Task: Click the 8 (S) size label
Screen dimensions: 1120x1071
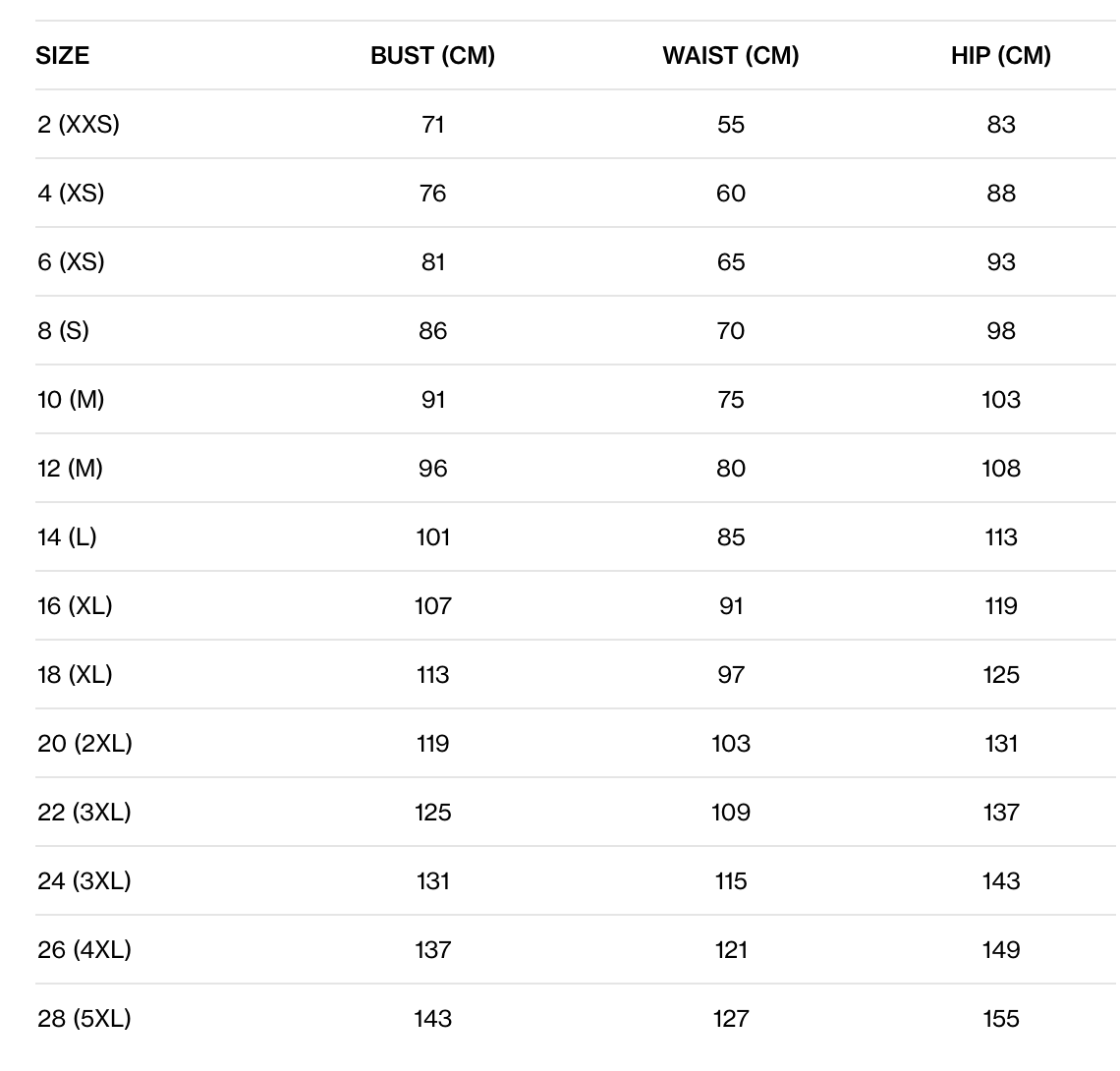Action: coord(63,331)
